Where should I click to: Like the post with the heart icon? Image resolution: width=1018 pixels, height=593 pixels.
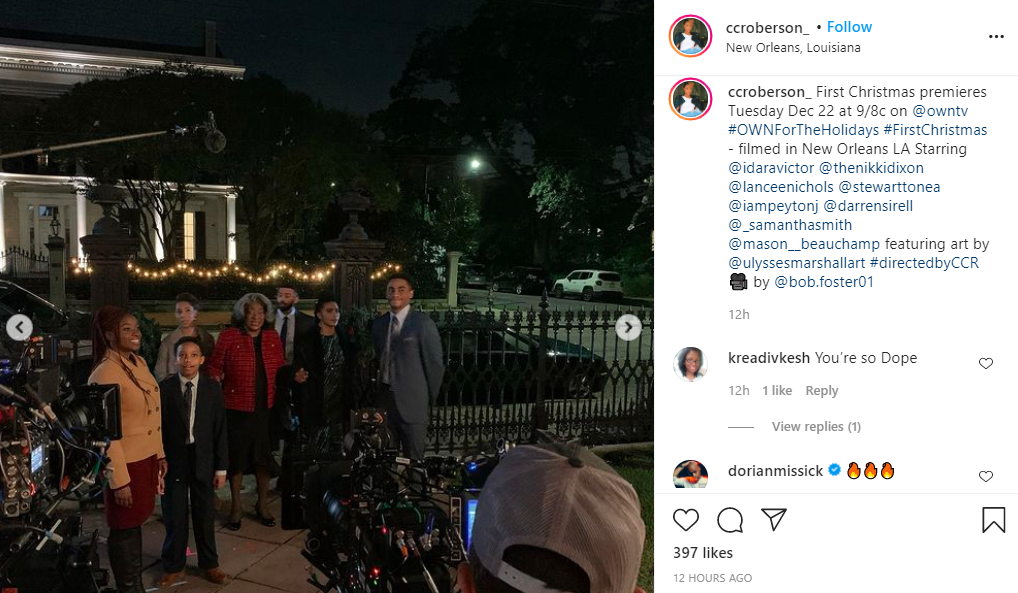[686, 520]
